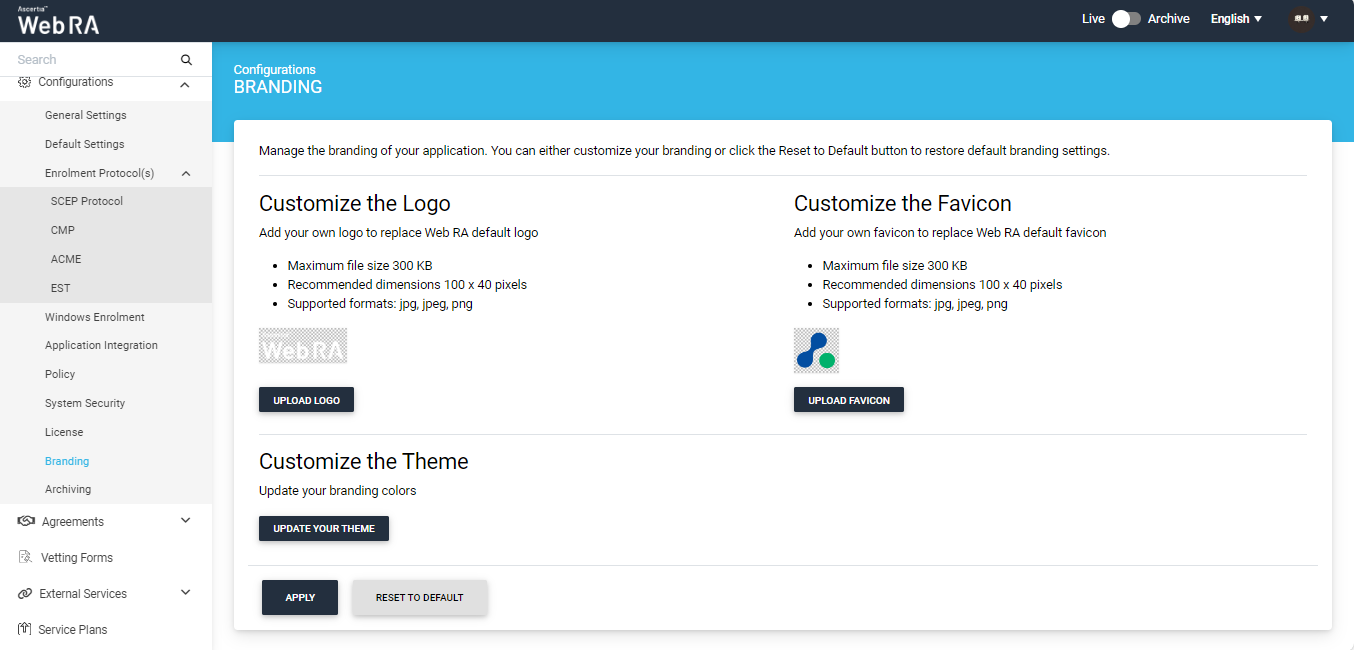Click the search magnifier icon

coord(186,60)
